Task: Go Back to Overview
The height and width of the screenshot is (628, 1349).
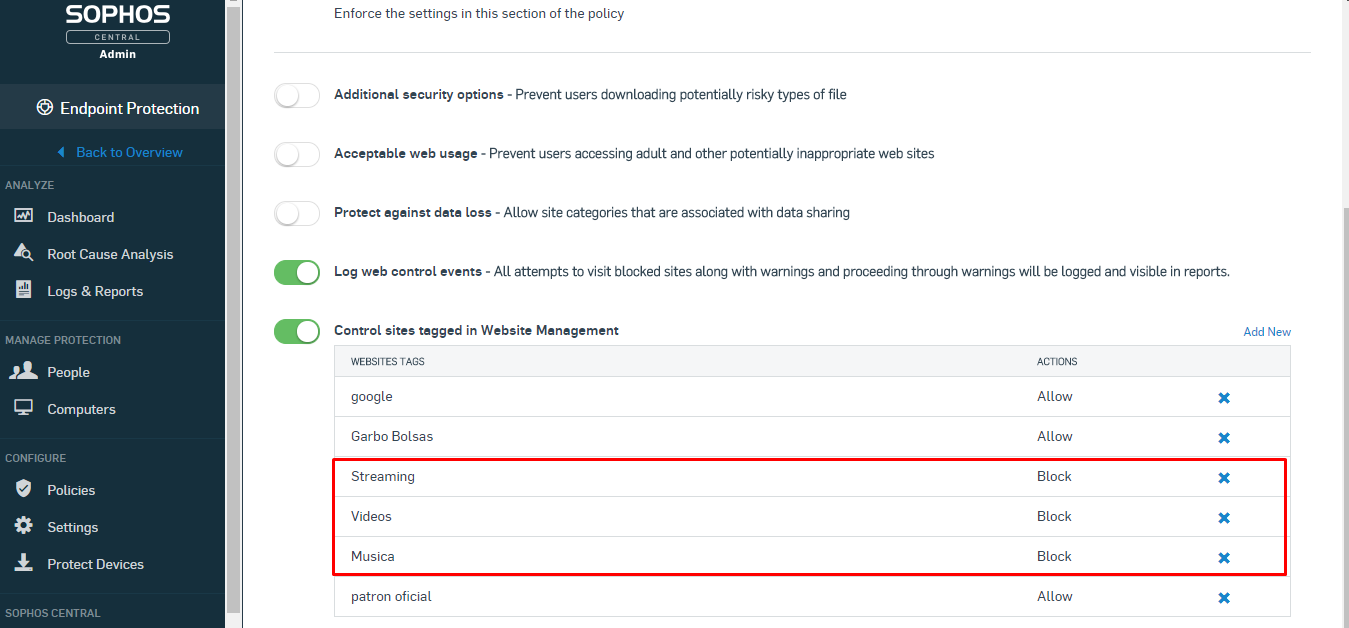Action: pyautogui.click(x=120, y=152)
